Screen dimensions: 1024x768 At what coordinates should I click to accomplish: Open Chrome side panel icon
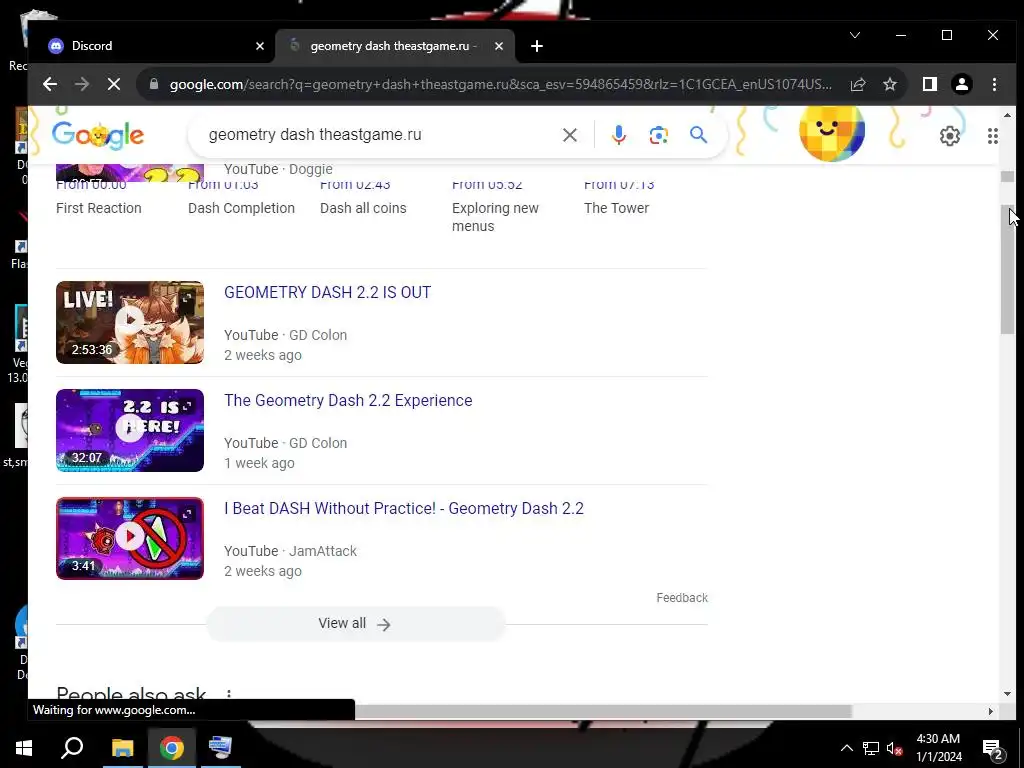930,84
